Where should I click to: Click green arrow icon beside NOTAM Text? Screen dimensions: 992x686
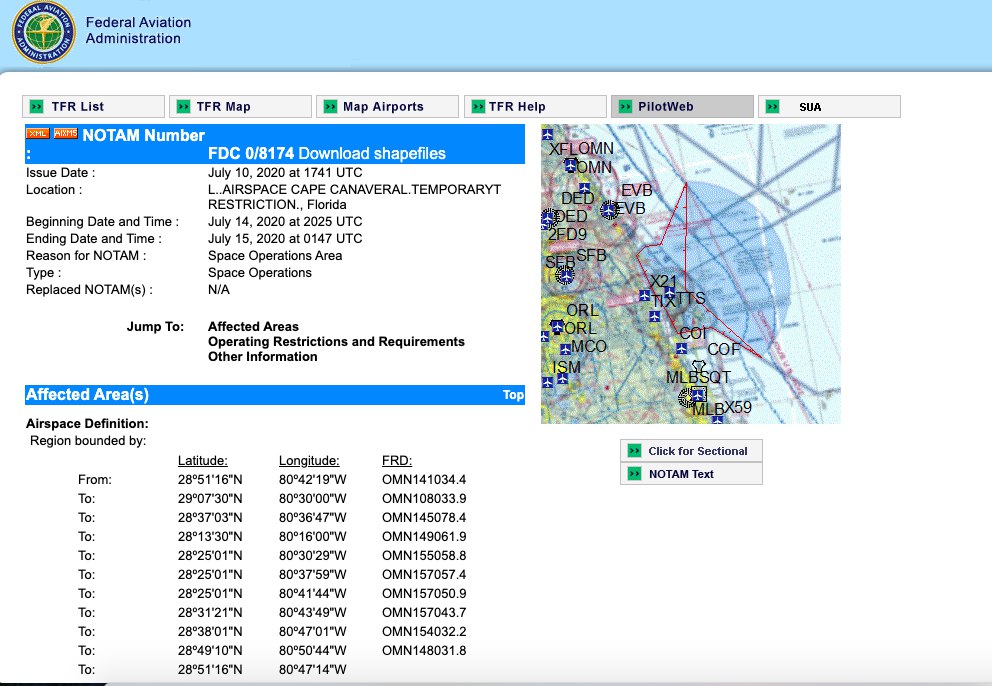634,473
